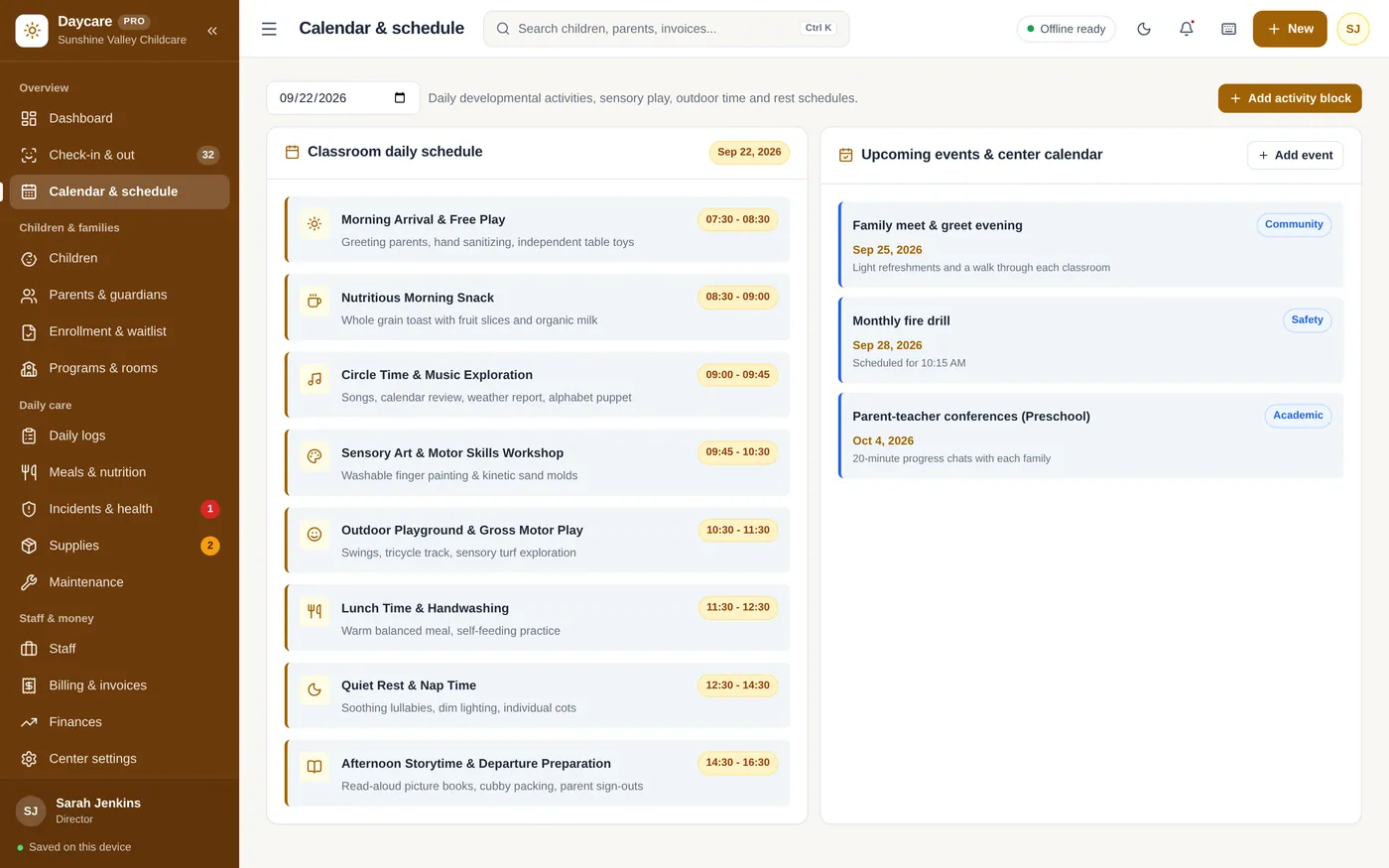The width and height of the screenshot is (1389, 868).
Task: Open Parent-teacher conferences (Preschool) event
Action: (x=1091, y=435)
